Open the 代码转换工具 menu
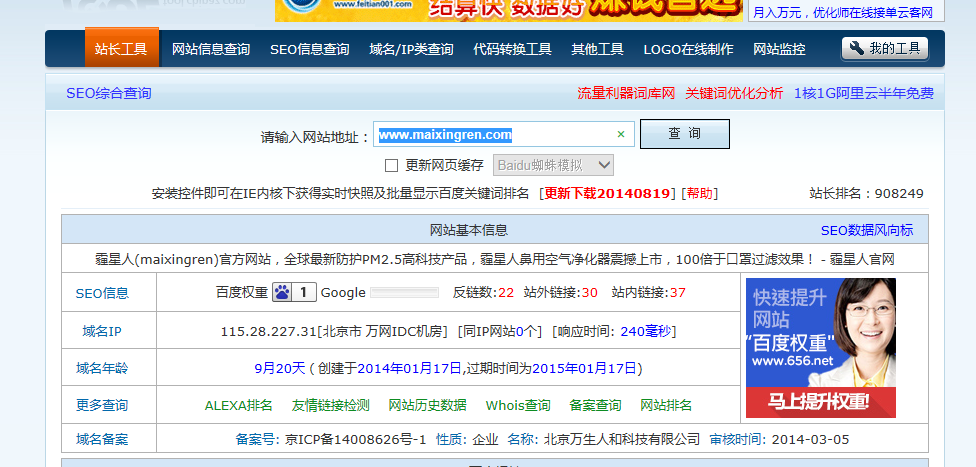976x467 pixels. tap(512, 49)
